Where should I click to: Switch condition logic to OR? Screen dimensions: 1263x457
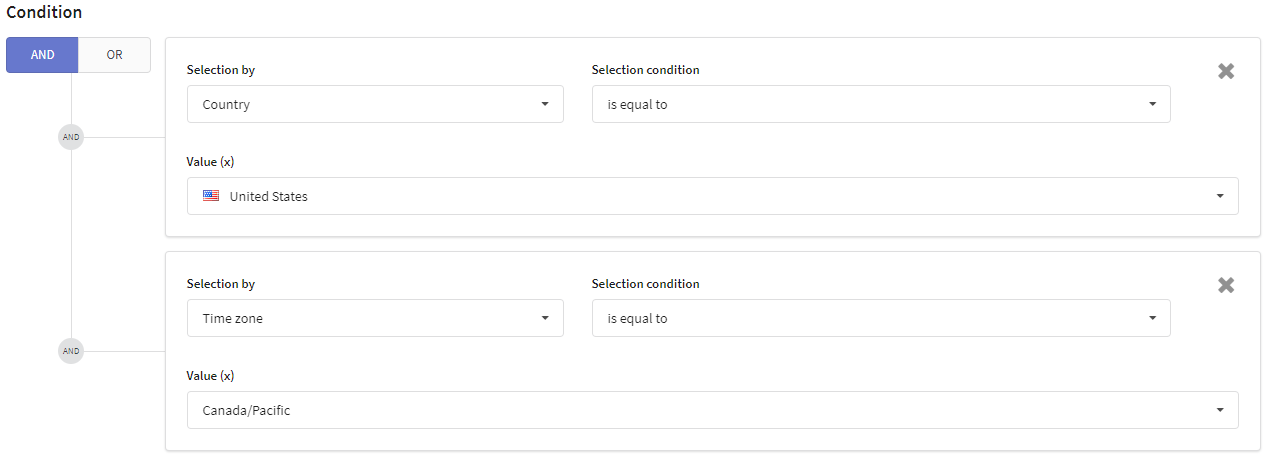click(x=114, y=55)
